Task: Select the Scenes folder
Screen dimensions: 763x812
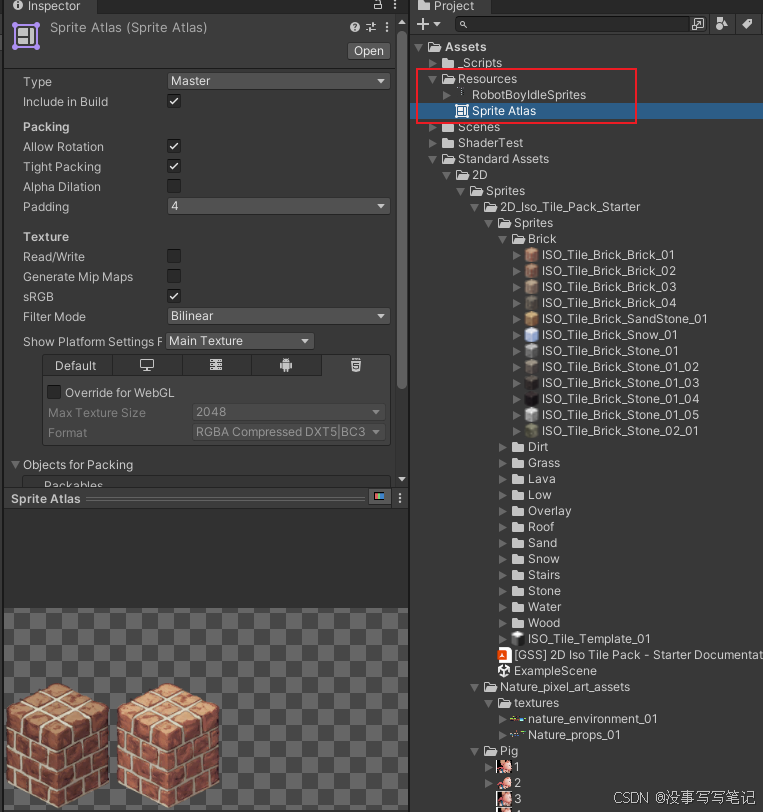Action: point(471,127)
